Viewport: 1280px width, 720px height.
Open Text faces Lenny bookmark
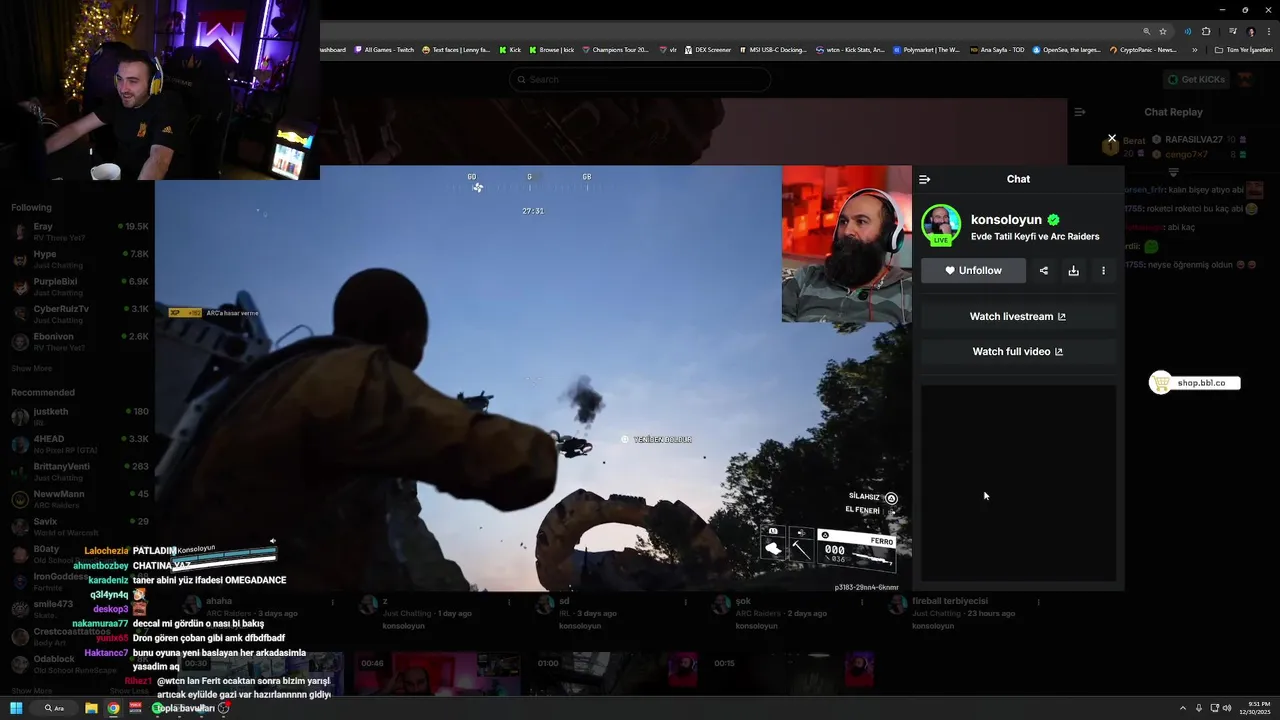coord(456,49)
